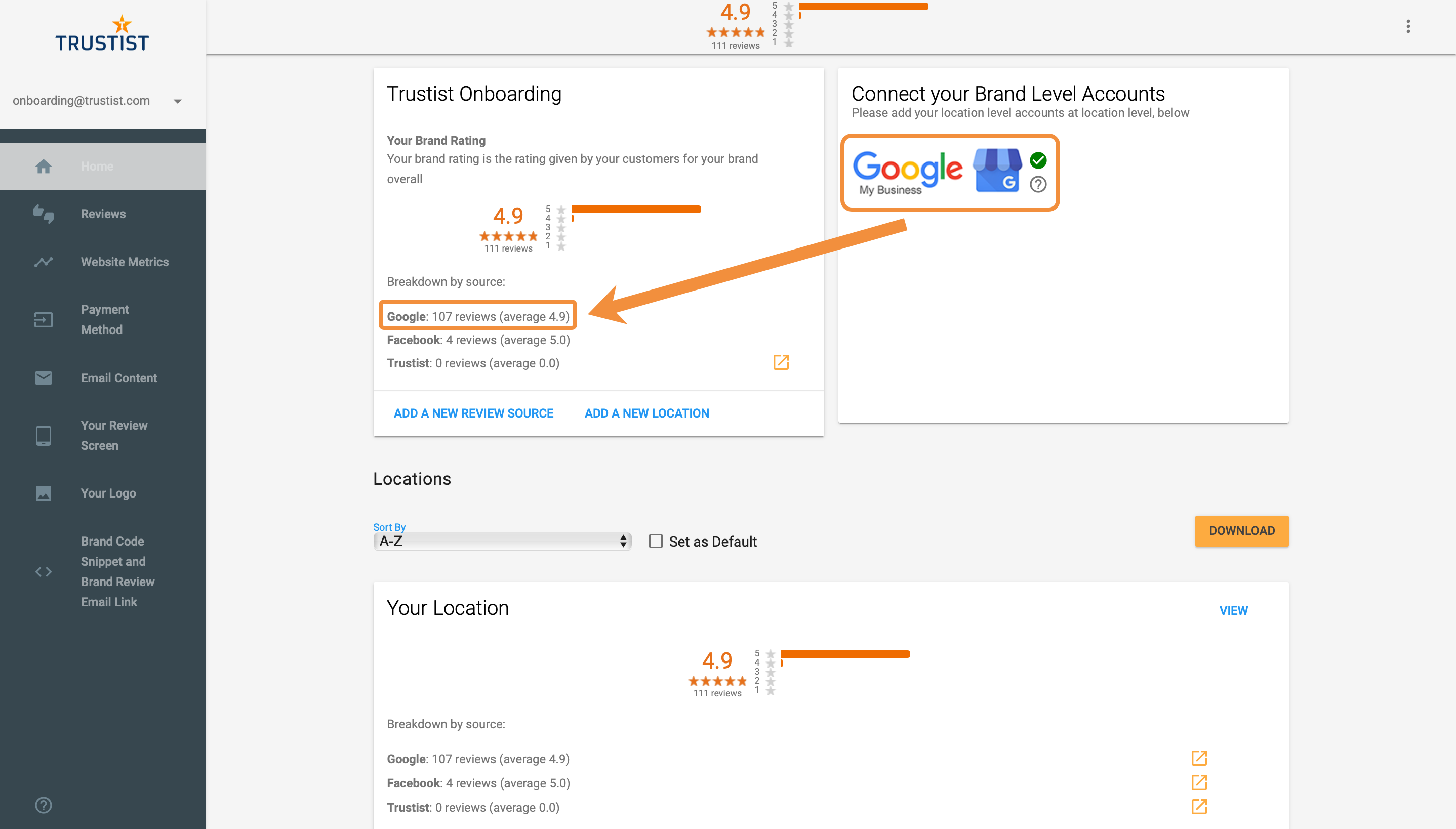Image resolution: width=1456 pixels, height=829 pixels.
Task: Click the Home icon in sidebar
Action: coord(43,165)
